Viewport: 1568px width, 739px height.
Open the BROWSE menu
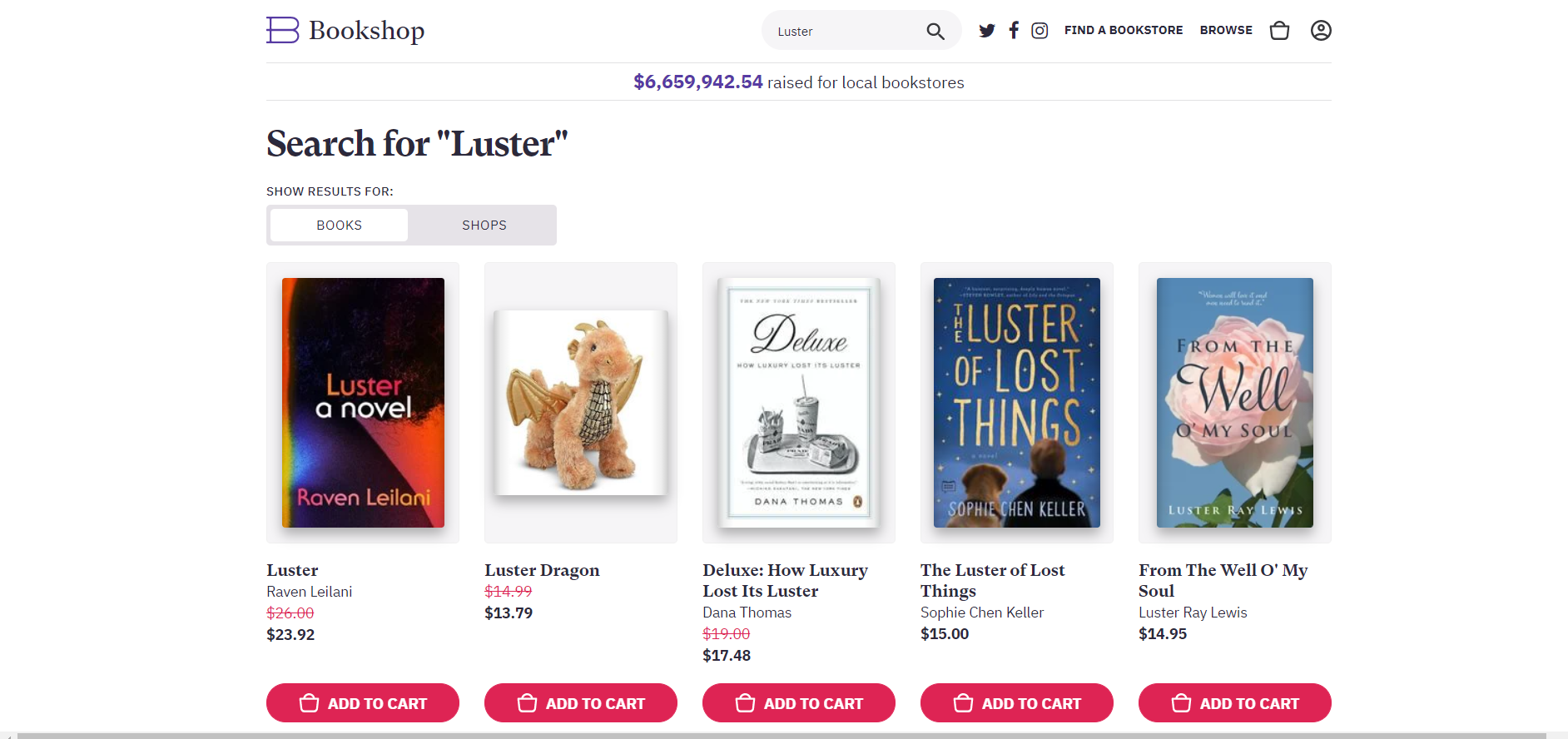click(1226, 30)
